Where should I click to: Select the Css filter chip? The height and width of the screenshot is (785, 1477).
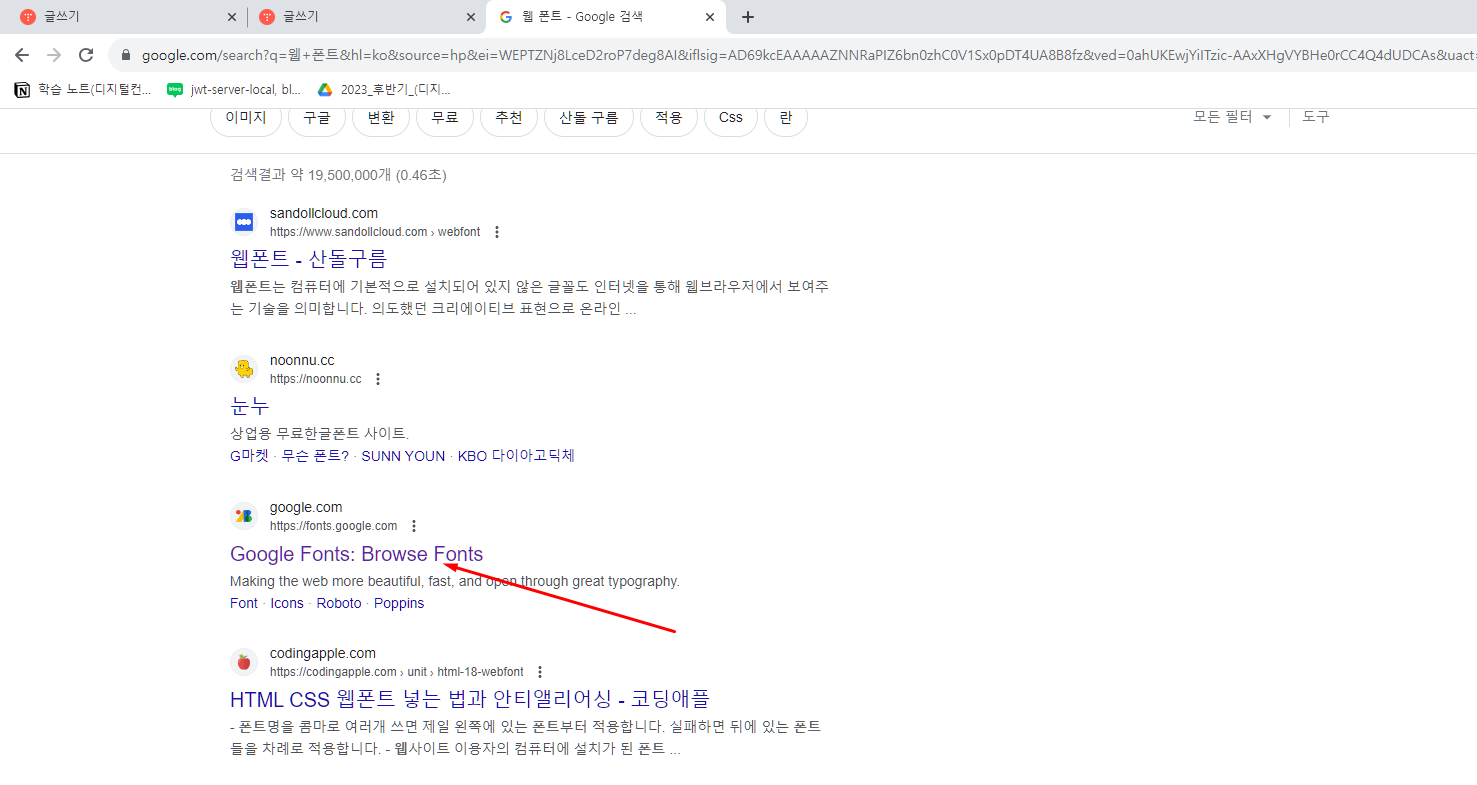(x=731, y=118)
